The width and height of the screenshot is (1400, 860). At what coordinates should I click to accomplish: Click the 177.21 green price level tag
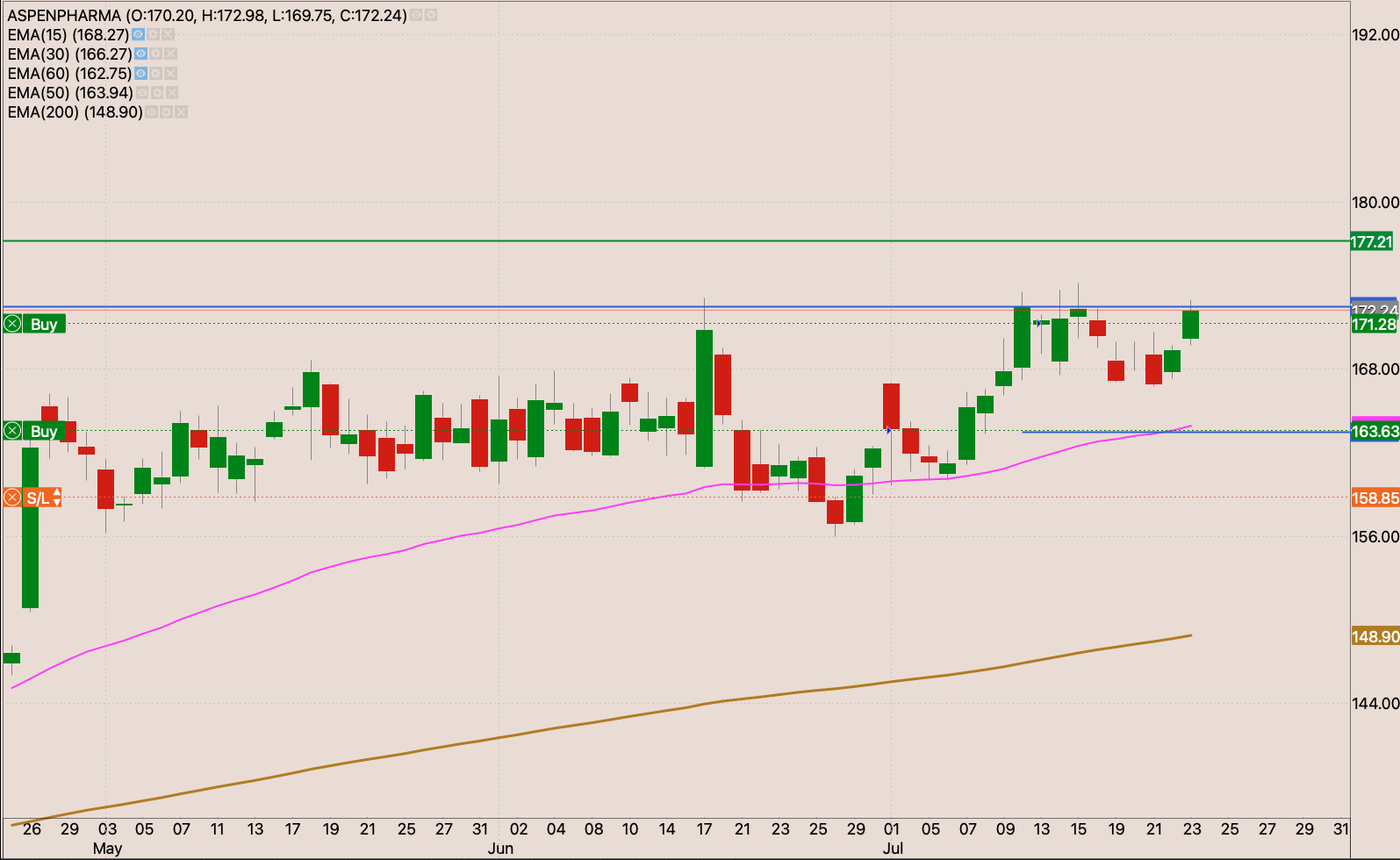tap(1373, 241)
